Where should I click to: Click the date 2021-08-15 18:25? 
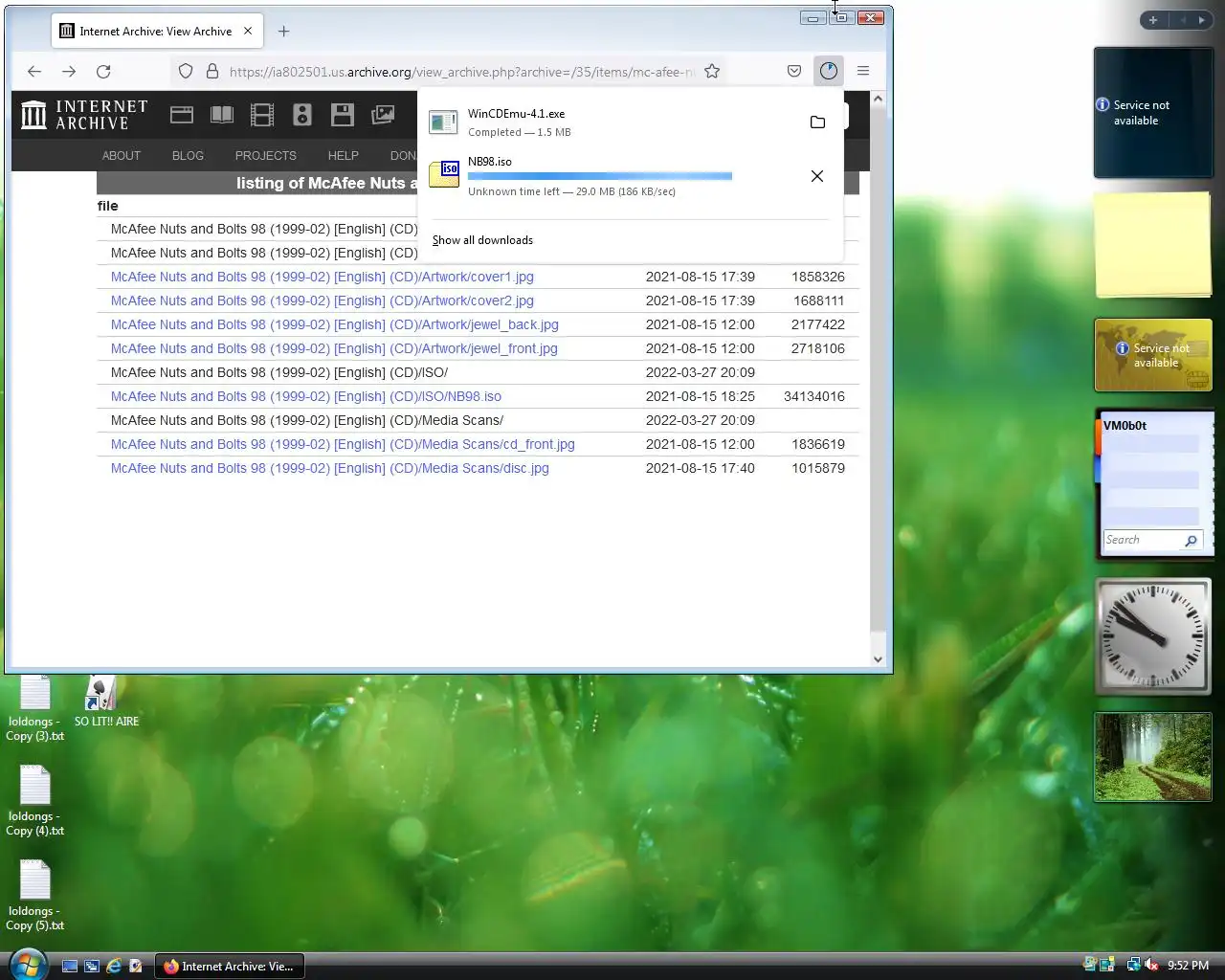click(x=701, y=396)
